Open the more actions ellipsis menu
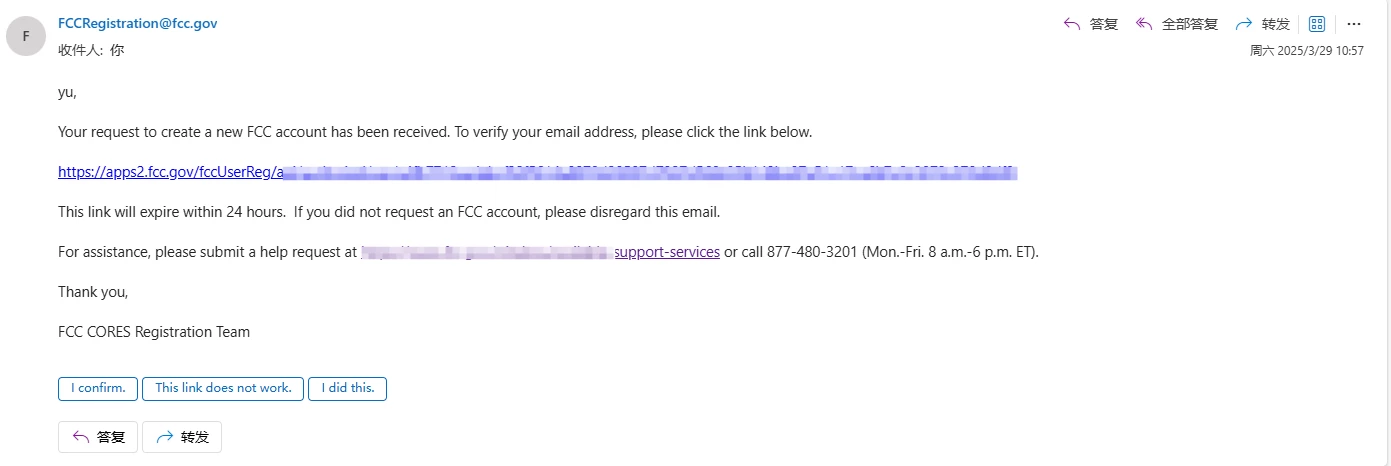The image size is (1391, 466). coord(1354,24)
